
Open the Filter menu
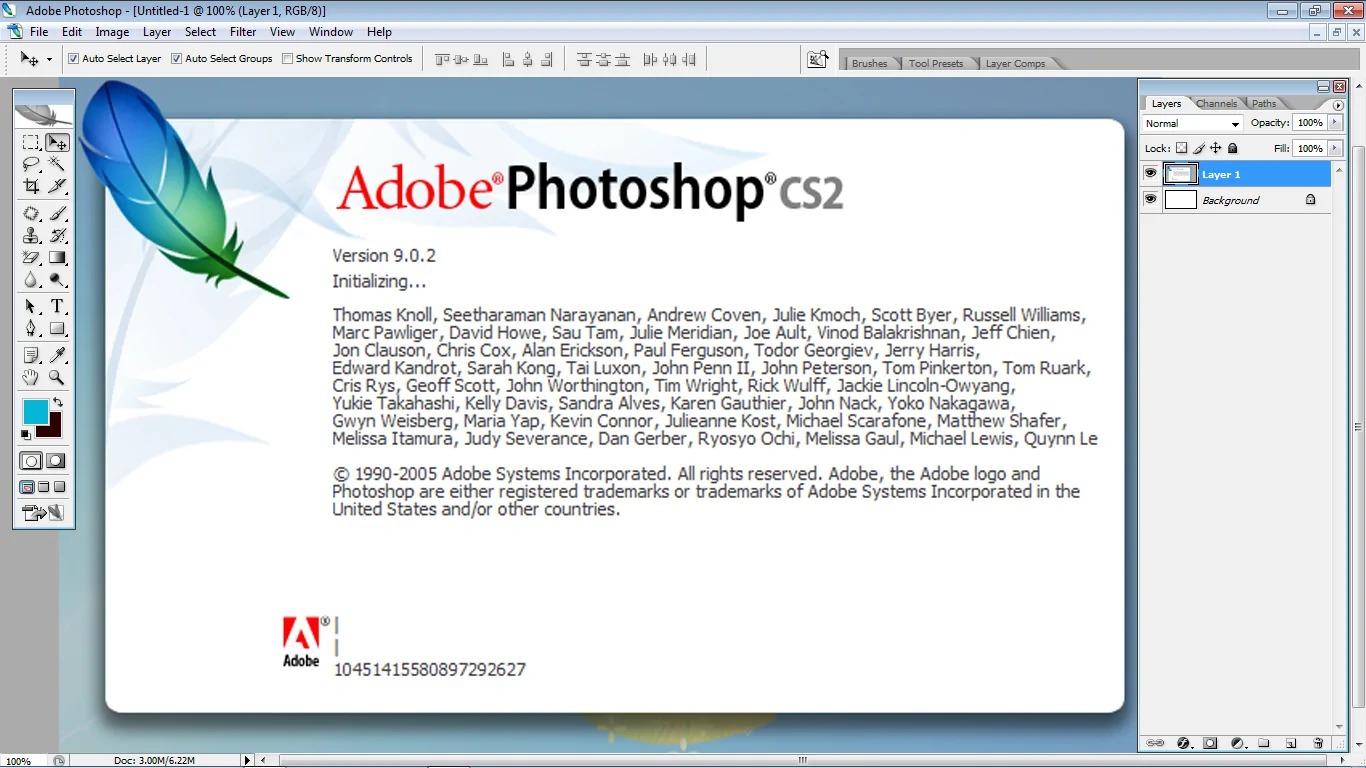(x=243, y=32)
